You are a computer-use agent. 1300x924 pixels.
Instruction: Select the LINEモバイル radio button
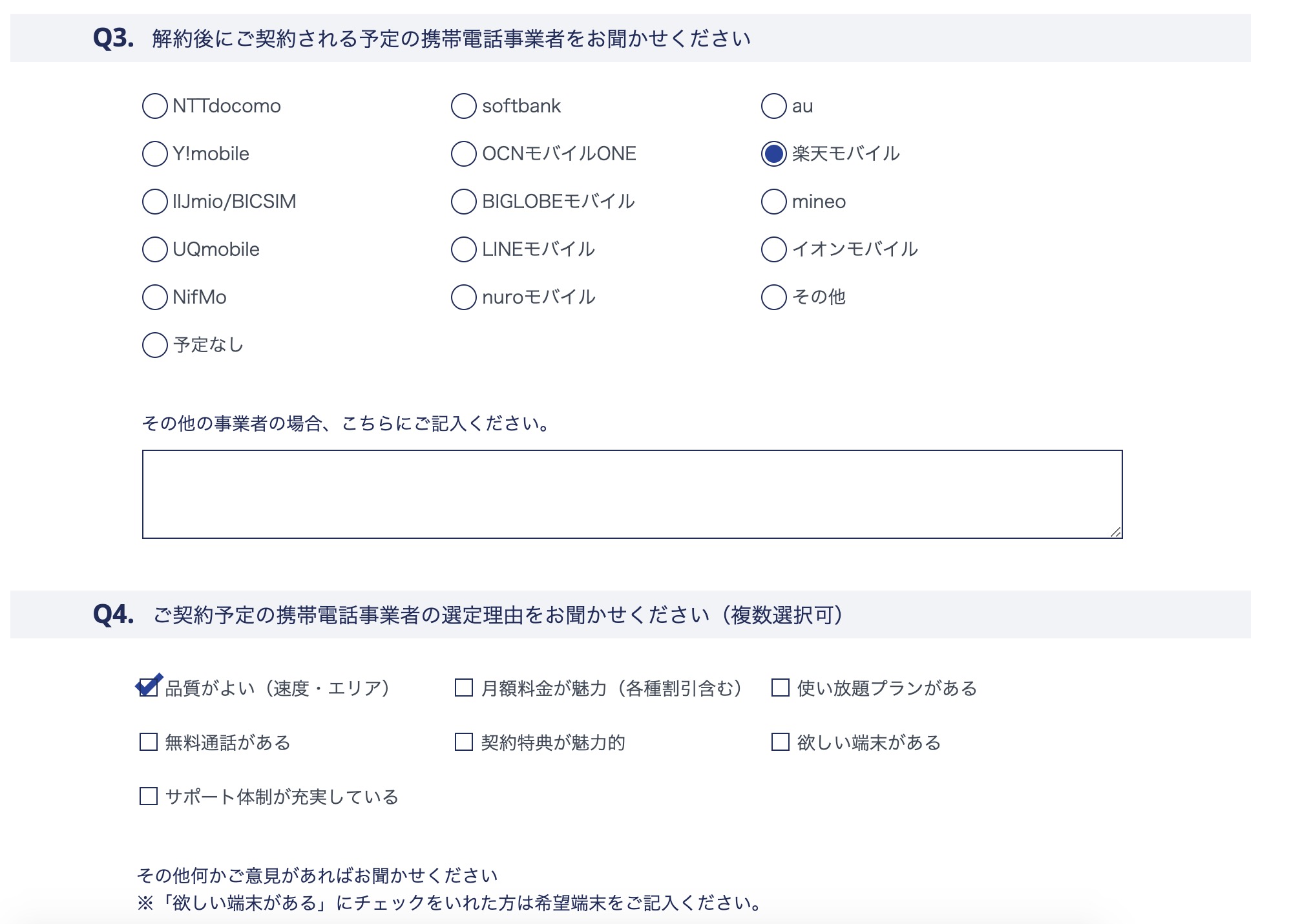coord(463,249)
